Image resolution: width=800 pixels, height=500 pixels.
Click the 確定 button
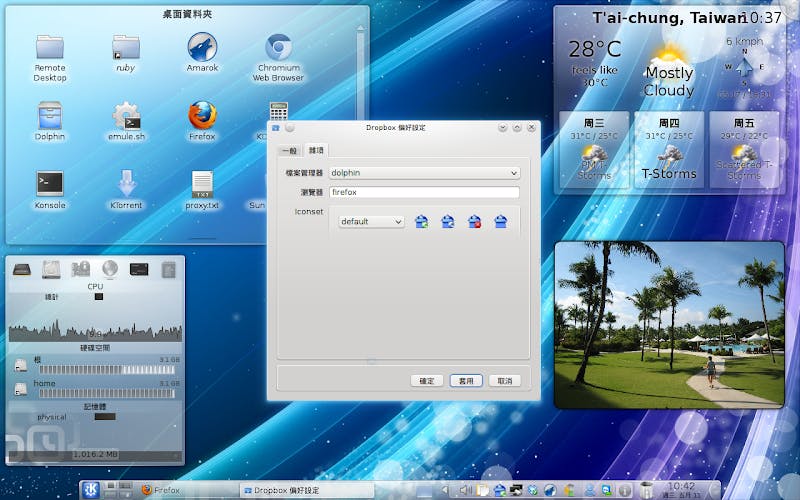[427, 380]
